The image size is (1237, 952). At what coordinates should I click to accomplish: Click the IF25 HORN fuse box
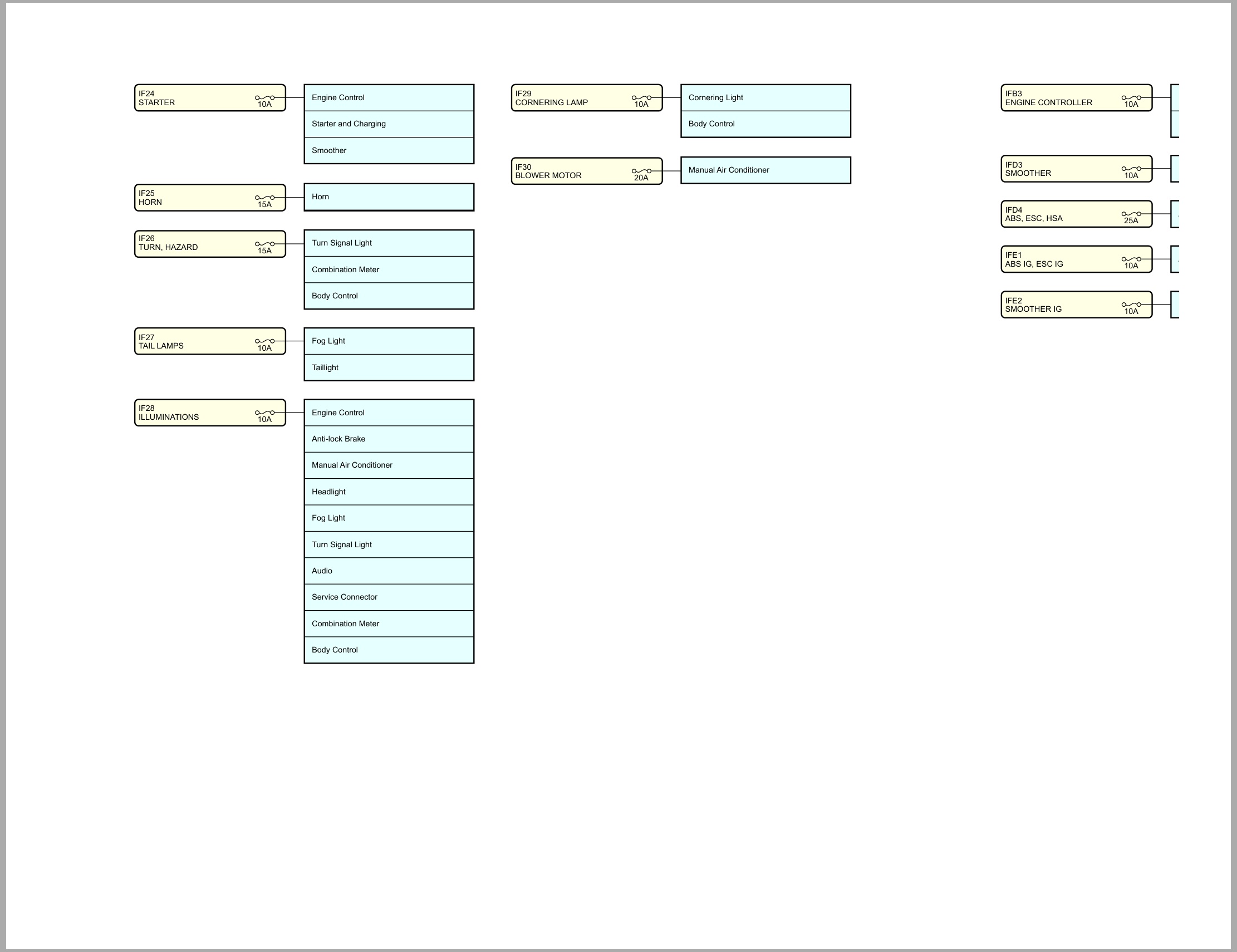(210, 198)
